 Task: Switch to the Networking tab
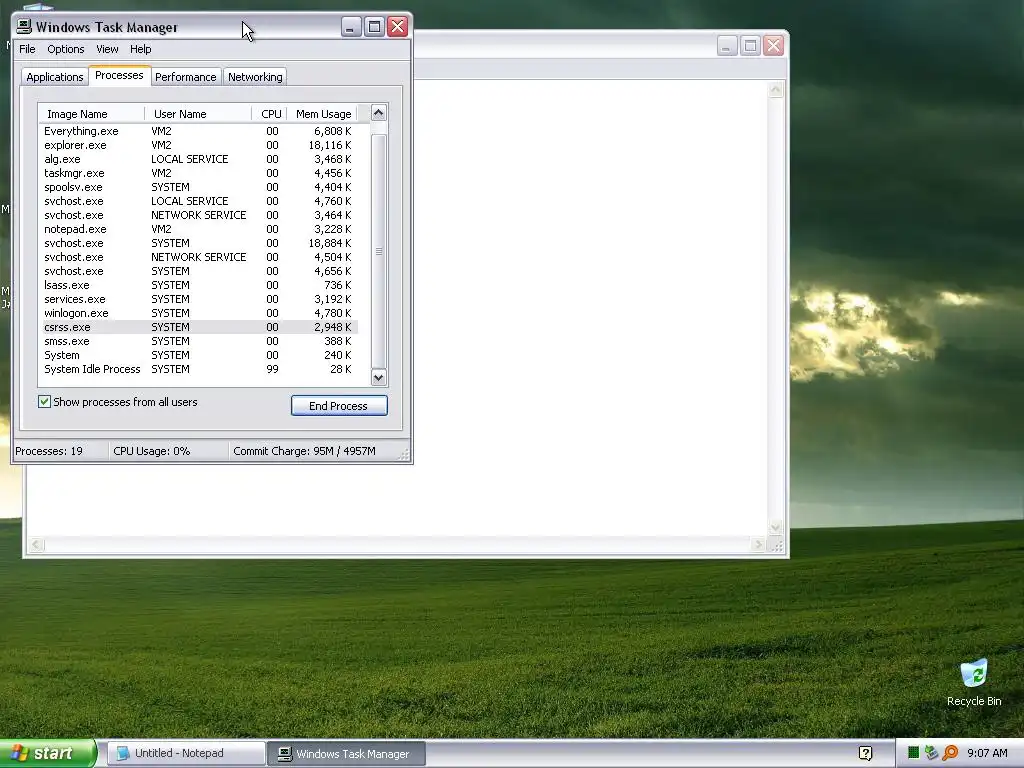point(255,77)
